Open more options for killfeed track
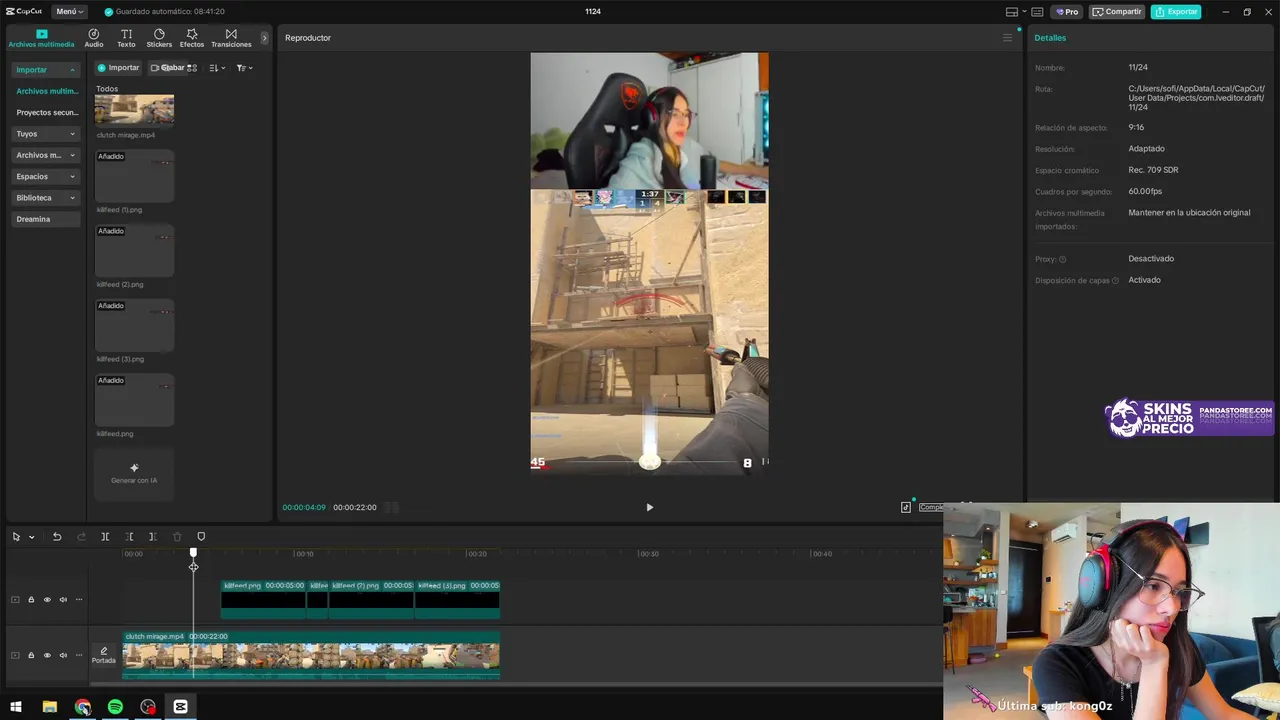Image resolution: width=1280 pixels, height=720 pixels. coord(79,600)
